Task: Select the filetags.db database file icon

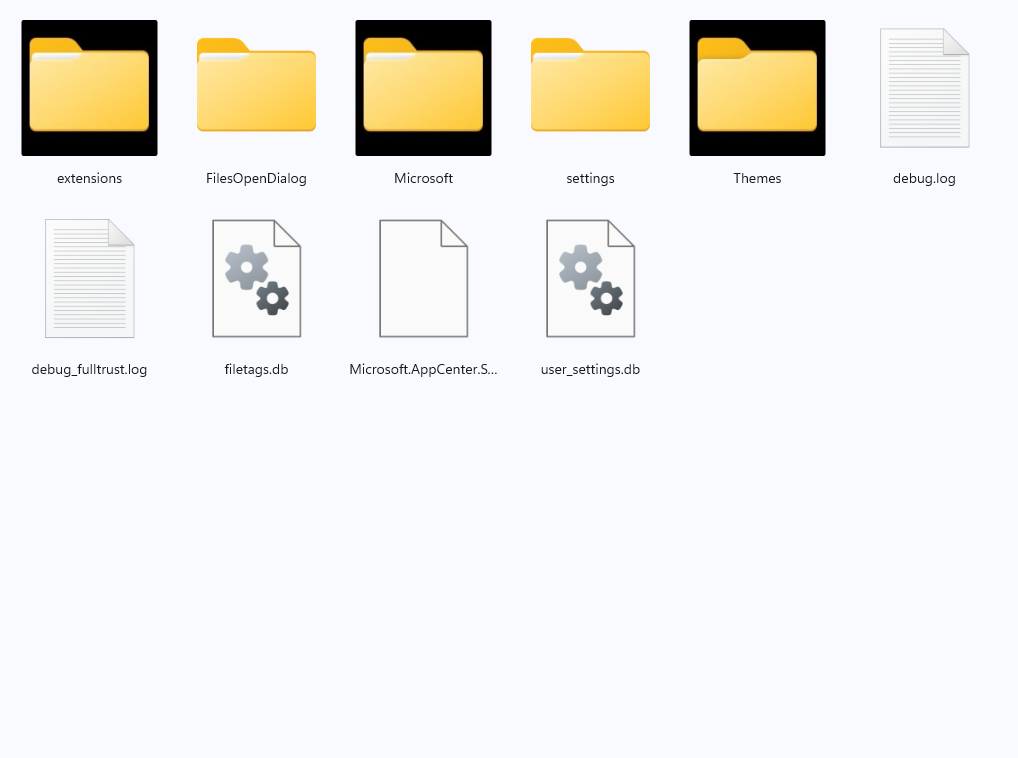Action: [256, 278]
